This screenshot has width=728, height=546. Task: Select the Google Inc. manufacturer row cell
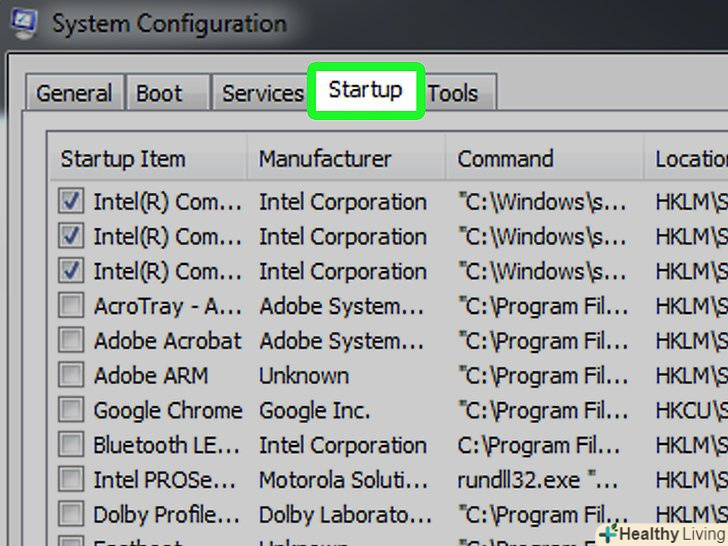[x=314, y=411]
